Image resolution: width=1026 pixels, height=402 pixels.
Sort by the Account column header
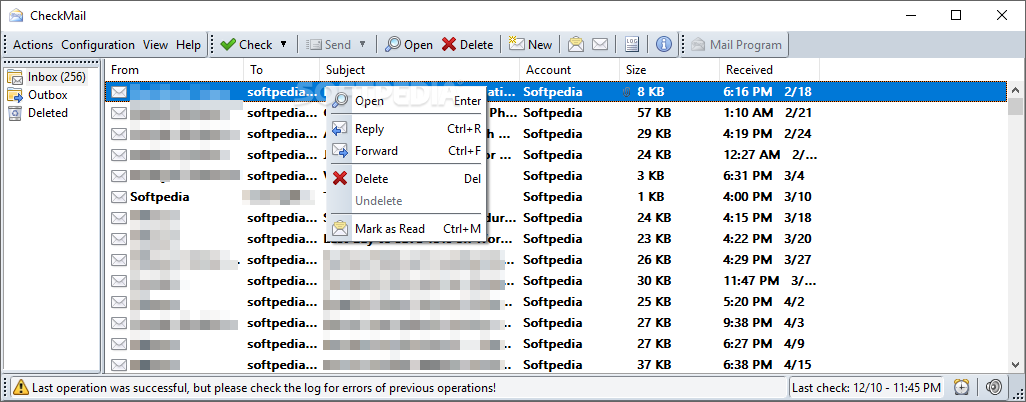(x=569, y=69)
